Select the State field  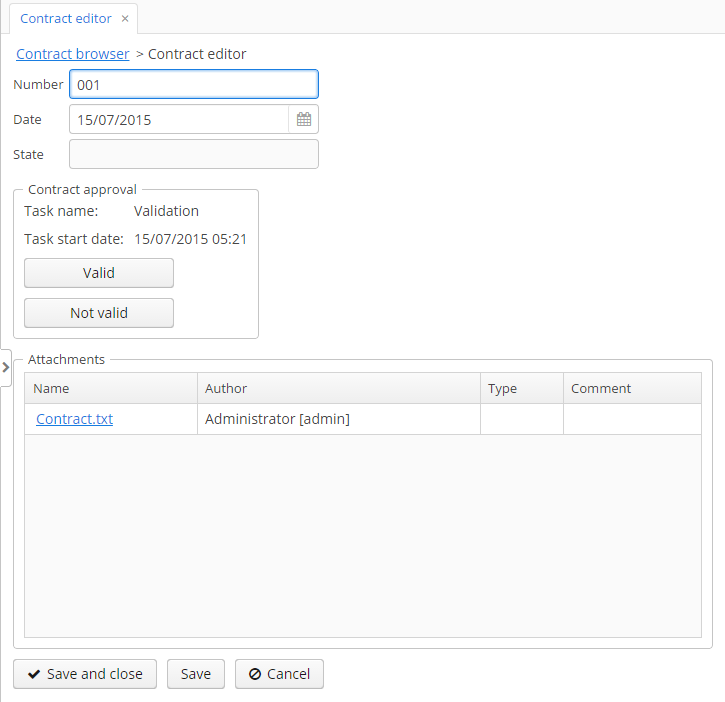(193, 155)
